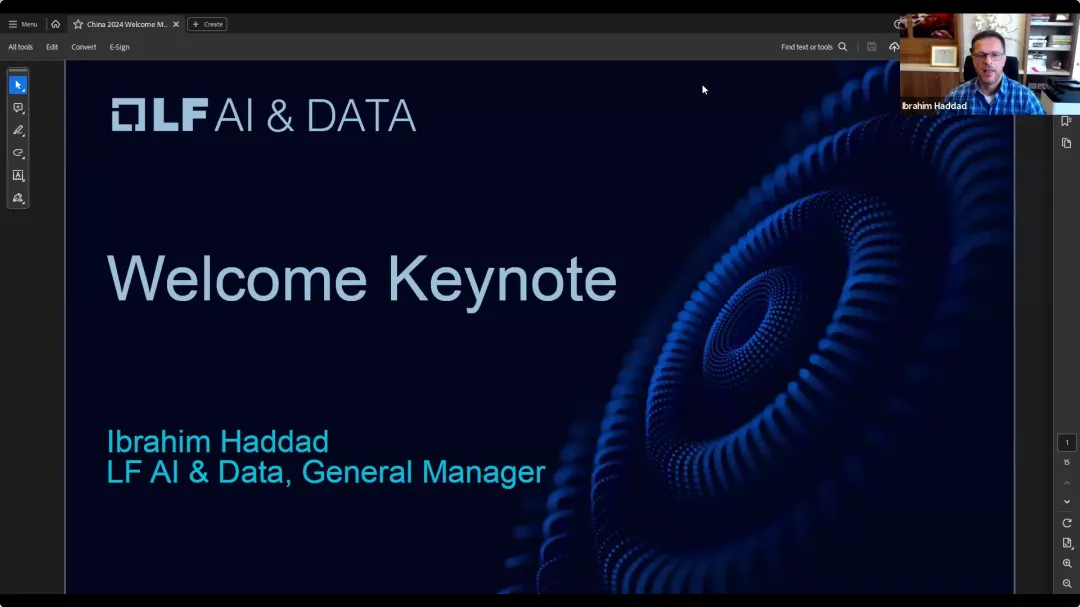
Task: Zoom out of the document
Action: (1067, 584)
